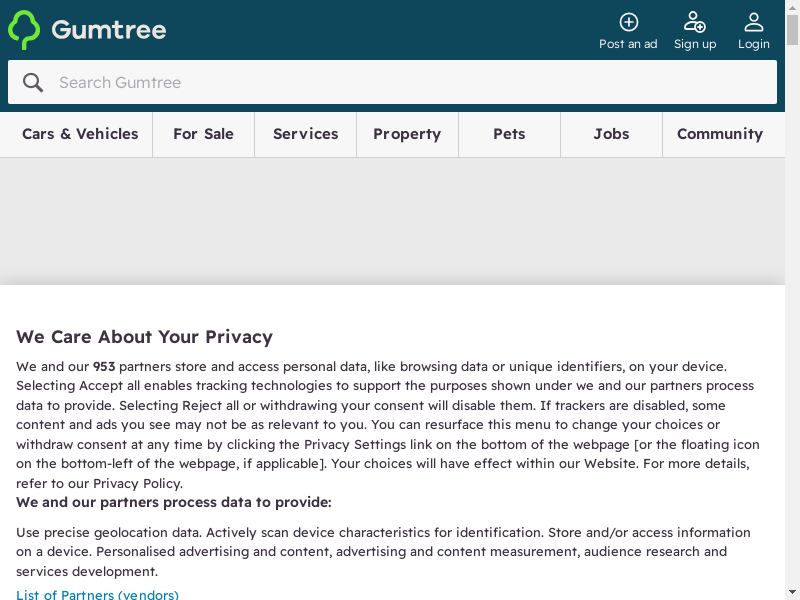Screen dimensions: 800x600
Task: Open the For Sale category
Action: (x=203, y=134)
